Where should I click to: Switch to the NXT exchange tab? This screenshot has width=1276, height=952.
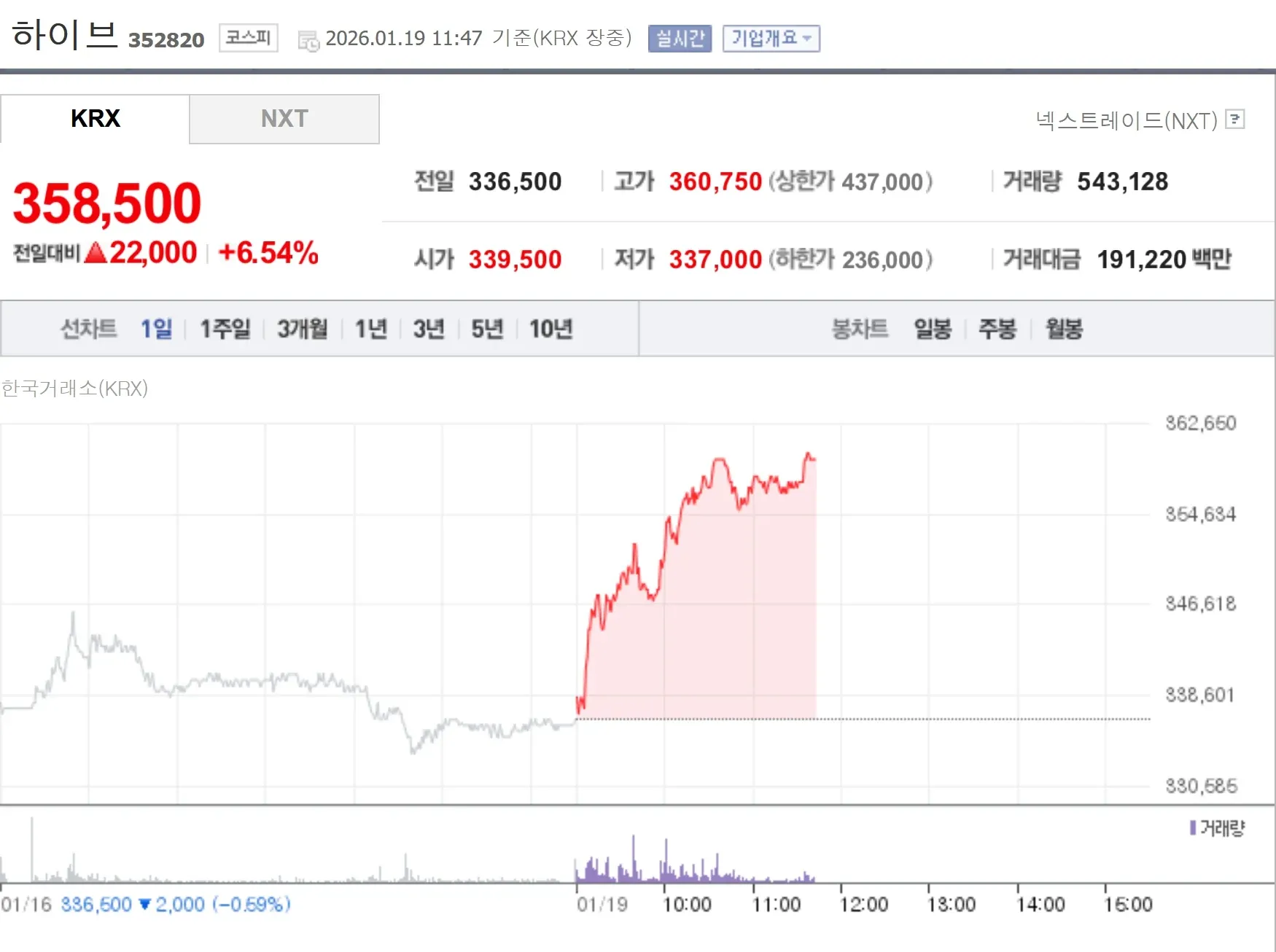tap(284, 119)
